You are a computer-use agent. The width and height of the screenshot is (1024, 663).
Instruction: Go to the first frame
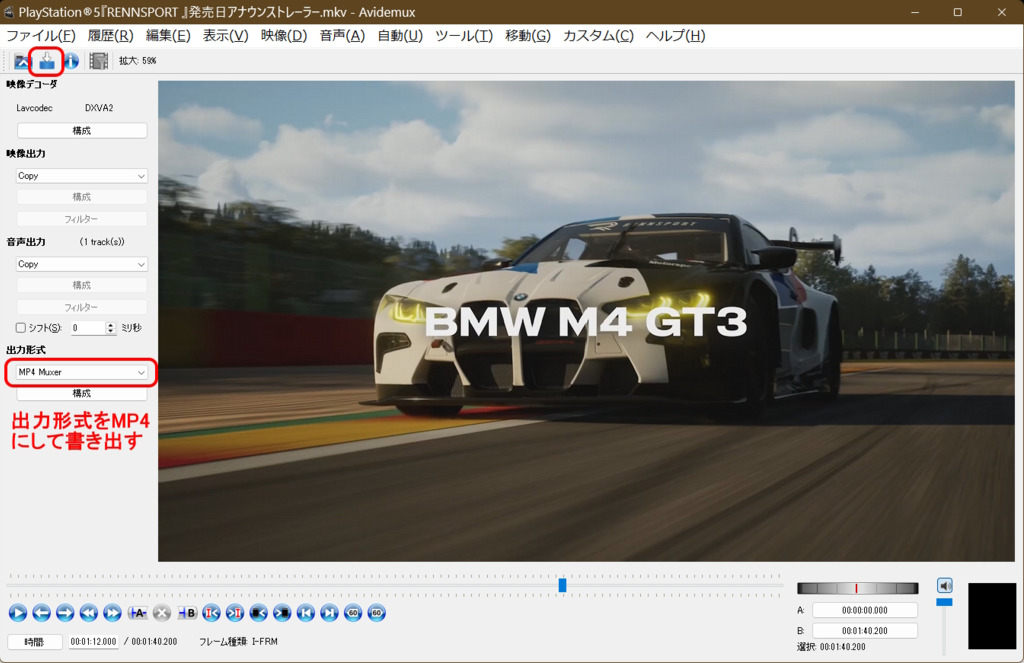306,613
